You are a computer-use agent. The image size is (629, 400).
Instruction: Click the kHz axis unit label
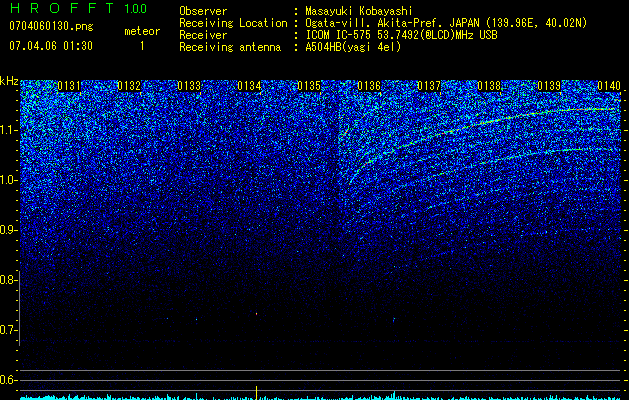[9, 81]
